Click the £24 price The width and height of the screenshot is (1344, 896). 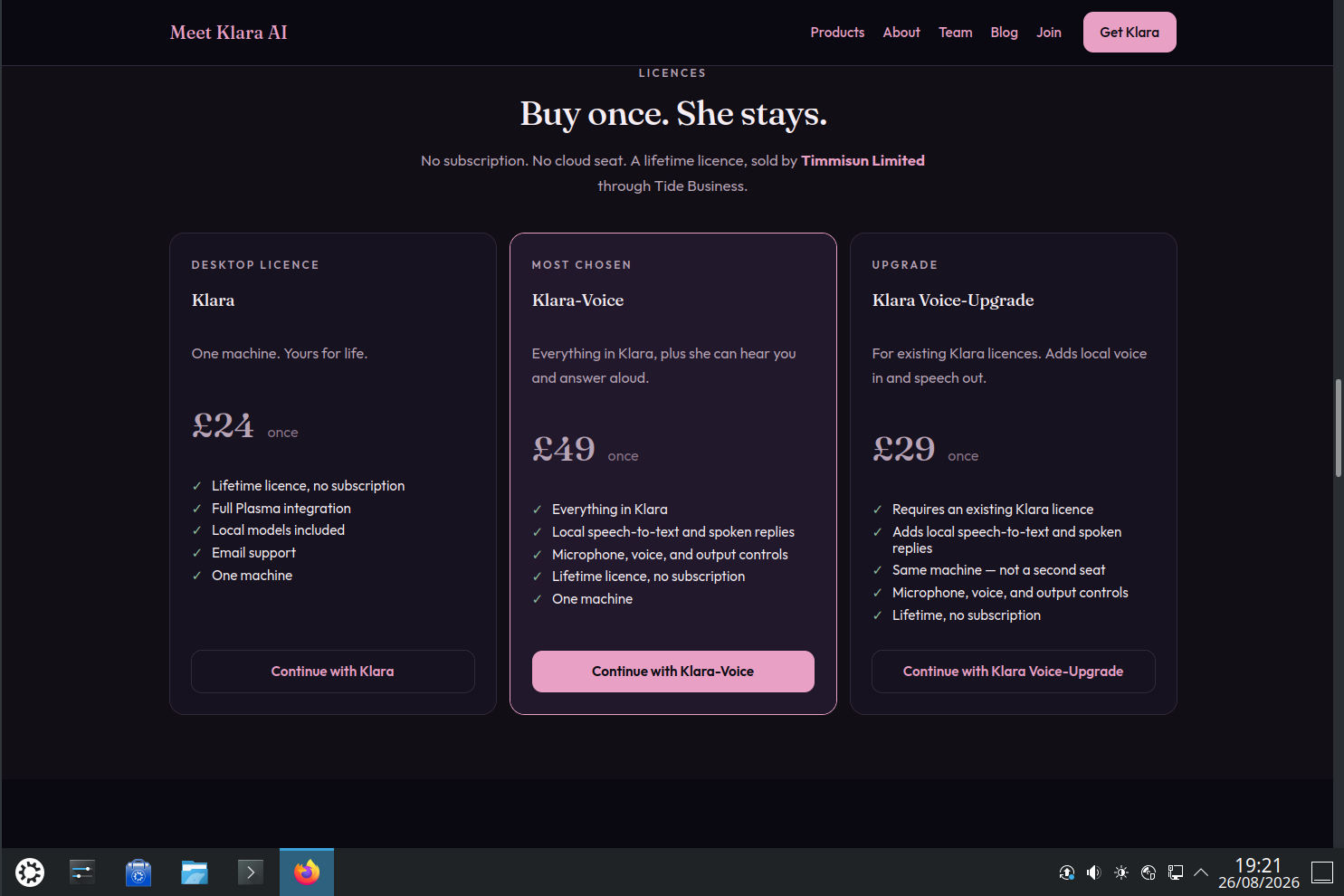tap(223, 424)
